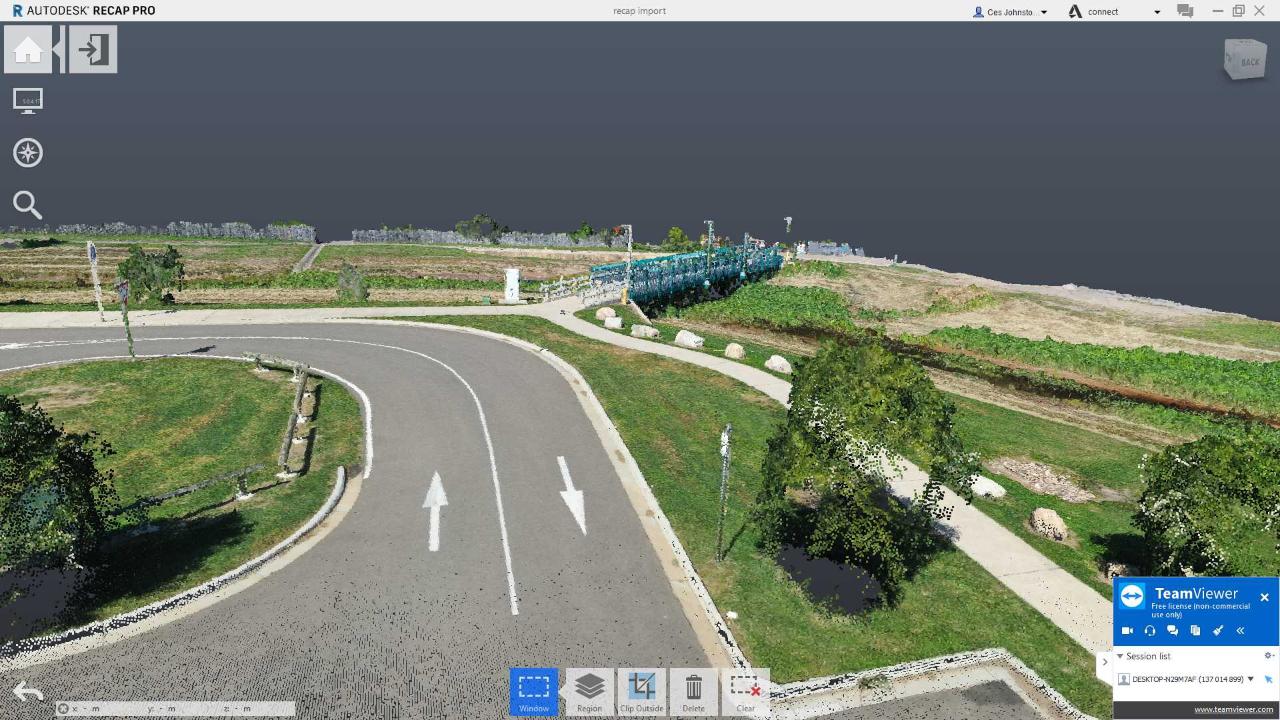This screenshot has width=1280, height=720.
Task: Start TeamViewer video camera
Action: click(1127, 630)
